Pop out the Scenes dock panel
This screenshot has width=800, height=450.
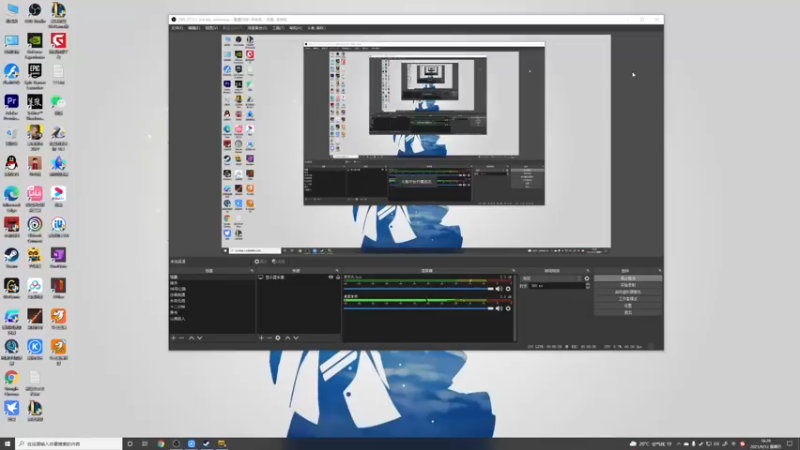pyautogui.click(x=252, y=271)
